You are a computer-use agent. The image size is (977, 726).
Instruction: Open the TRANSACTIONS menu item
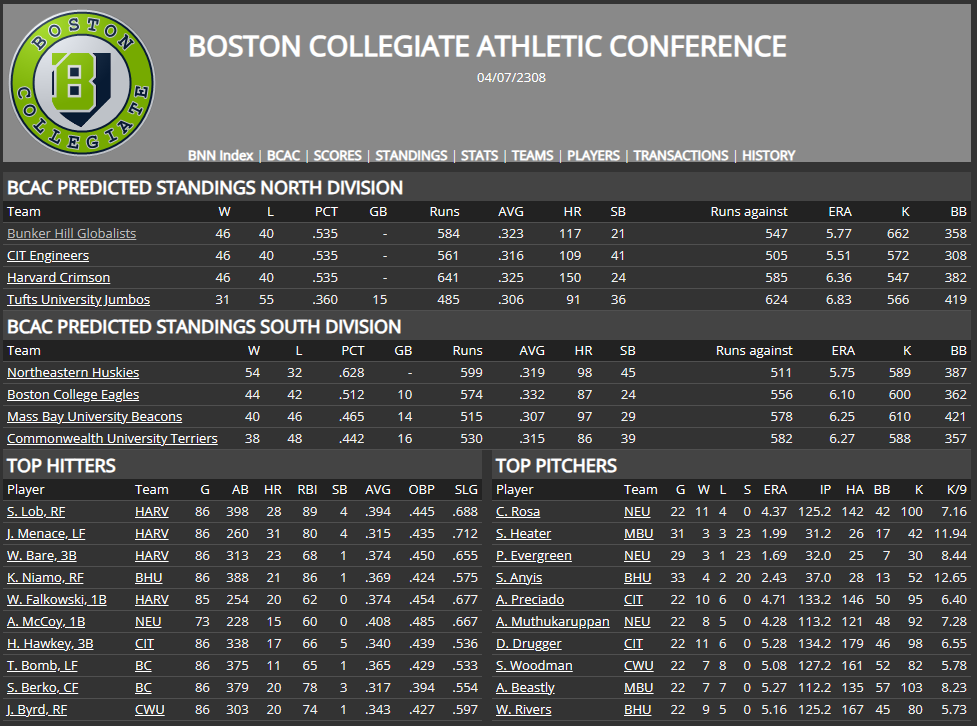[681, 155]
